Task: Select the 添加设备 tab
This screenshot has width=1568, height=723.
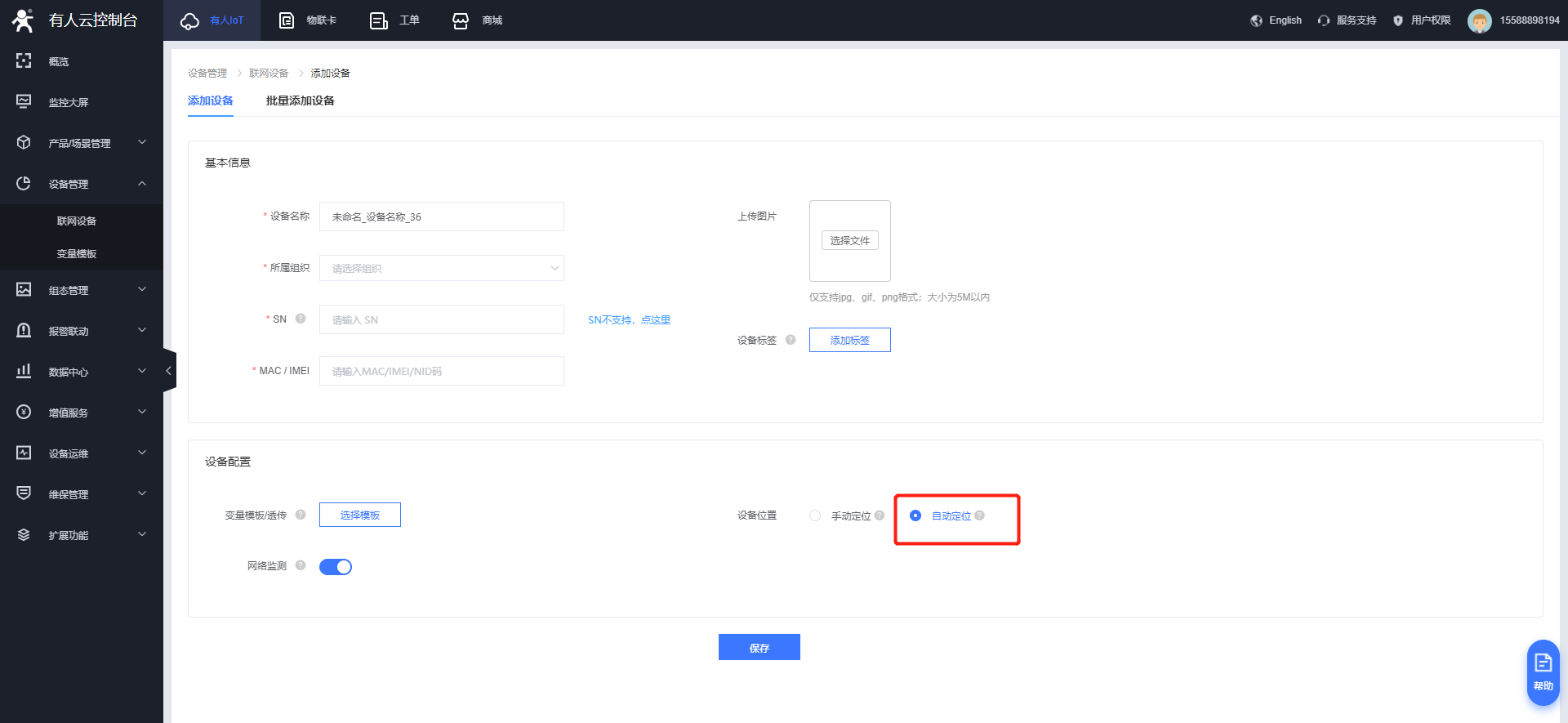Action: tap(211, 100)
